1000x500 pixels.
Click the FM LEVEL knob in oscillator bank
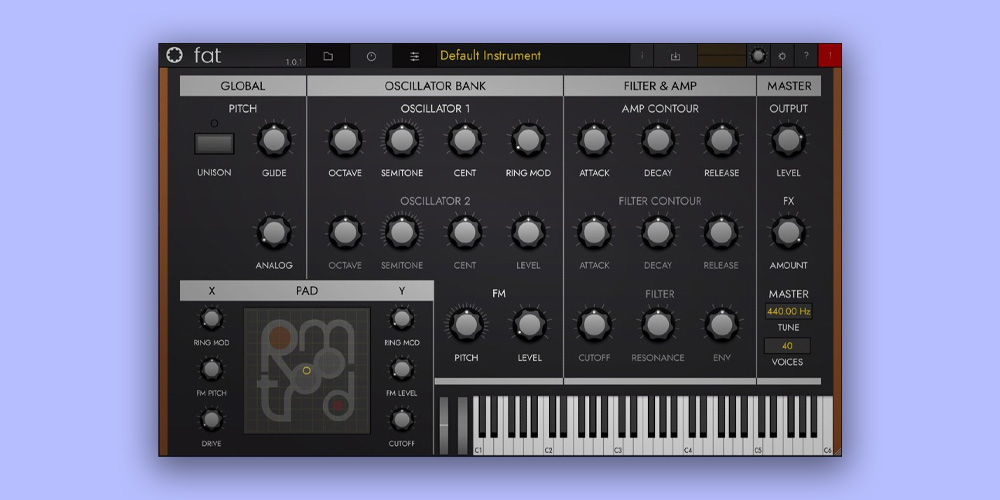[x=529, y=325]
